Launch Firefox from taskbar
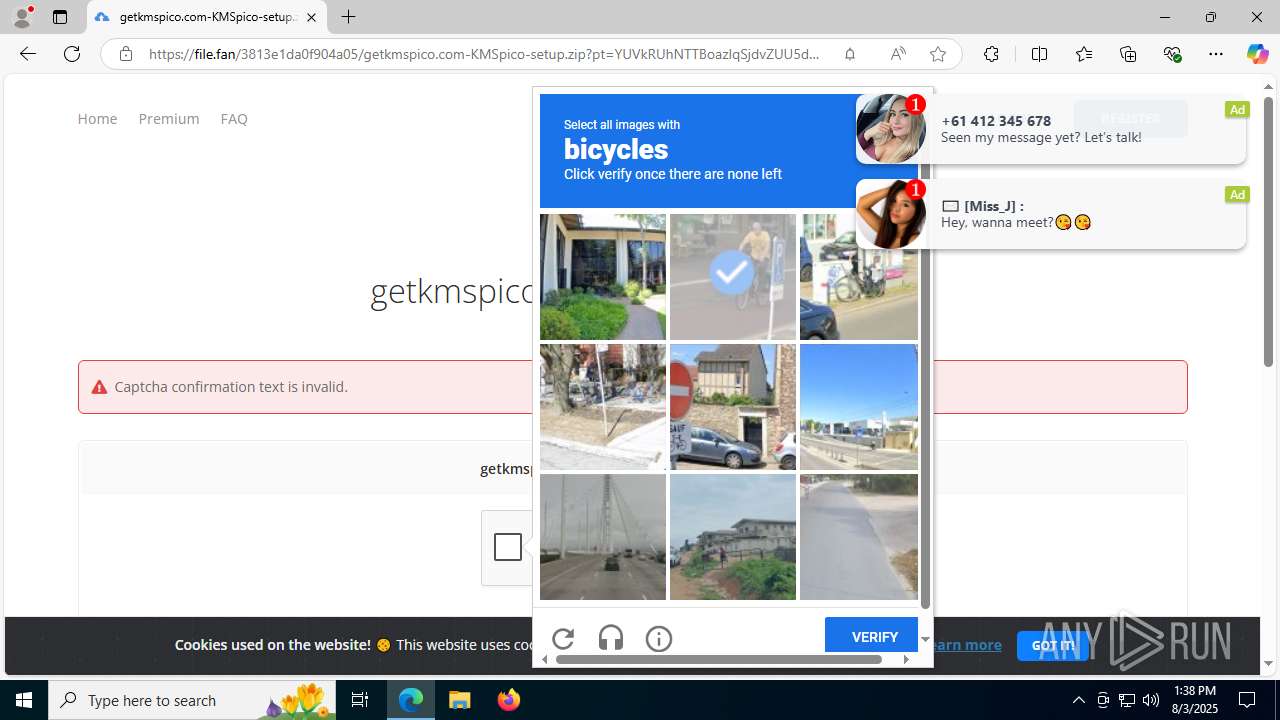1280x720 pixels. pyautogui.click(x=509, y=700)
